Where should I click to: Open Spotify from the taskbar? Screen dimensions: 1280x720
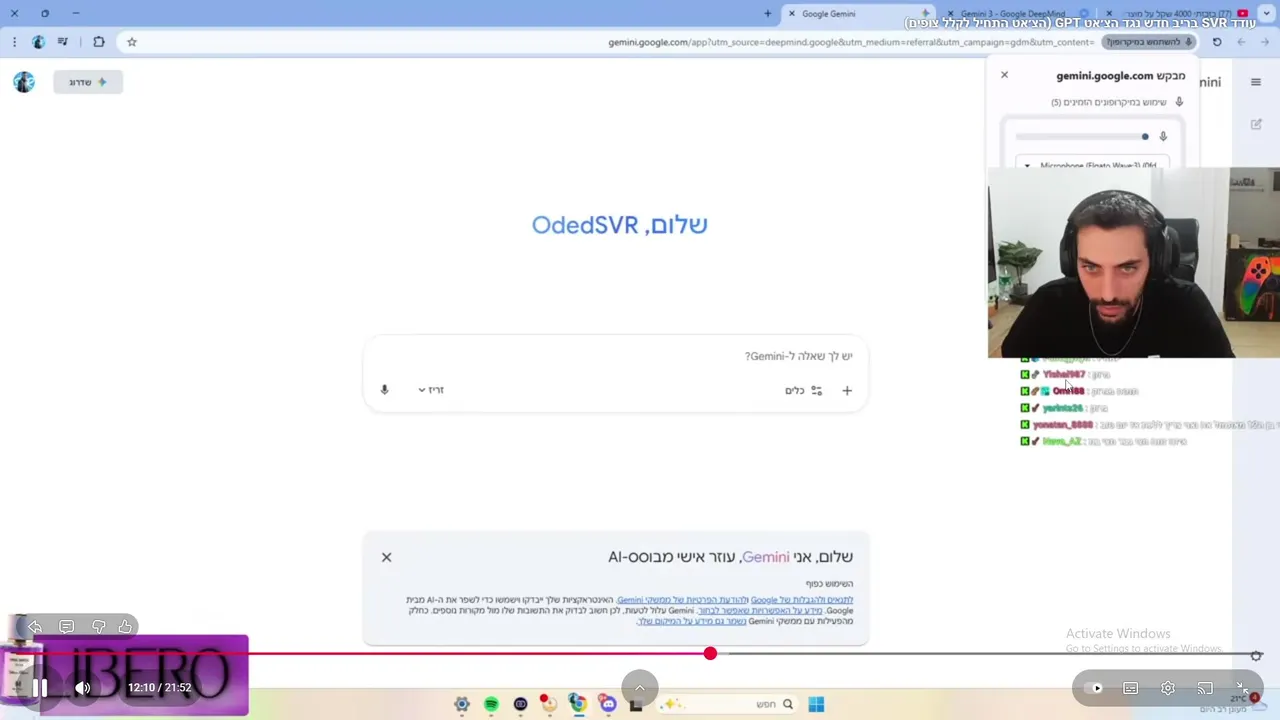pos(491,704)
